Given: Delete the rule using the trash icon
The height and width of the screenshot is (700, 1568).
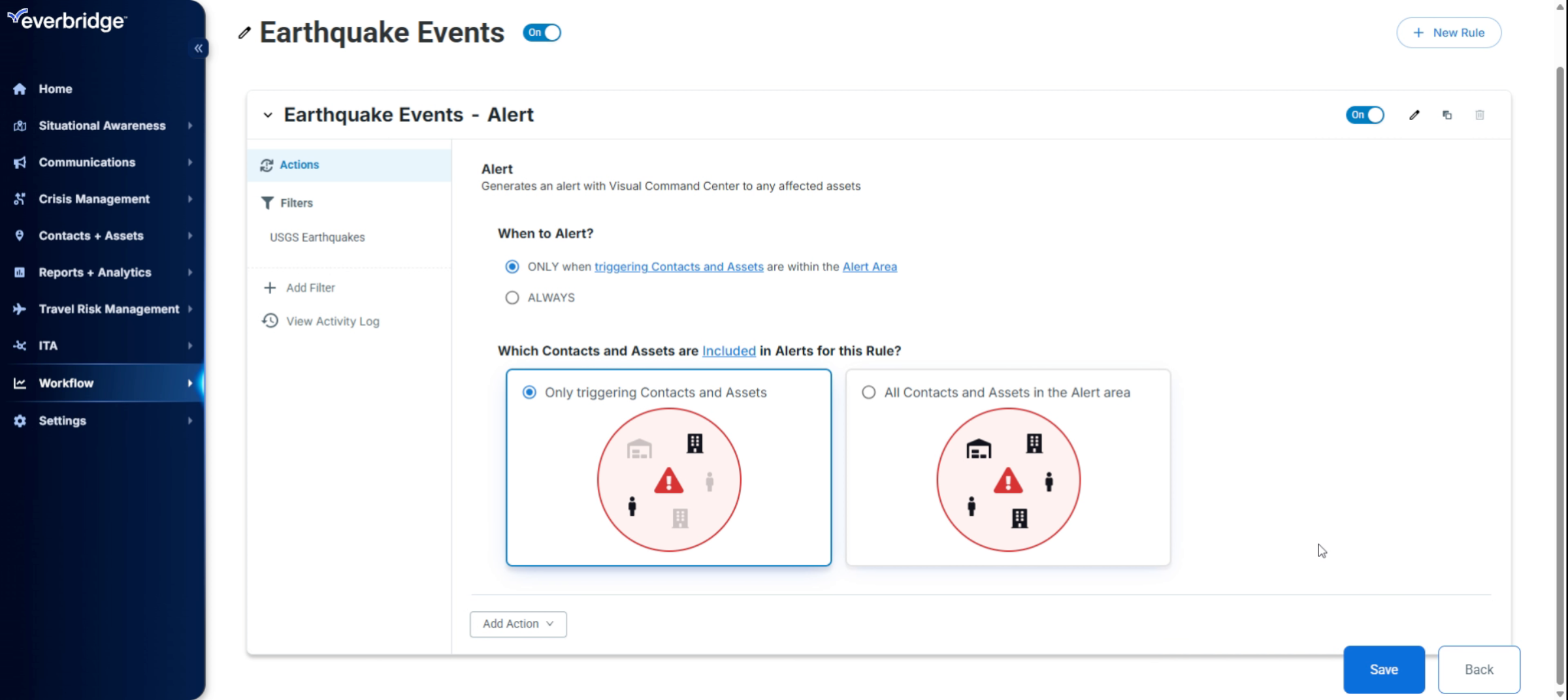Looking at the screenshot, I should point(1480,115).
